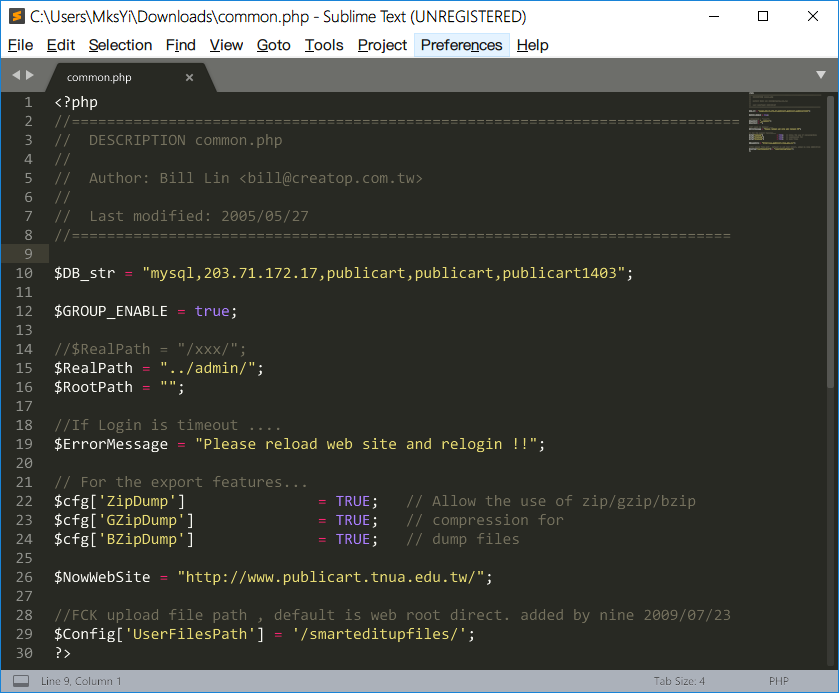This screenshot has width=839, height=693.
Task: Open the Find menu
Action: click(x=180, y=45)
